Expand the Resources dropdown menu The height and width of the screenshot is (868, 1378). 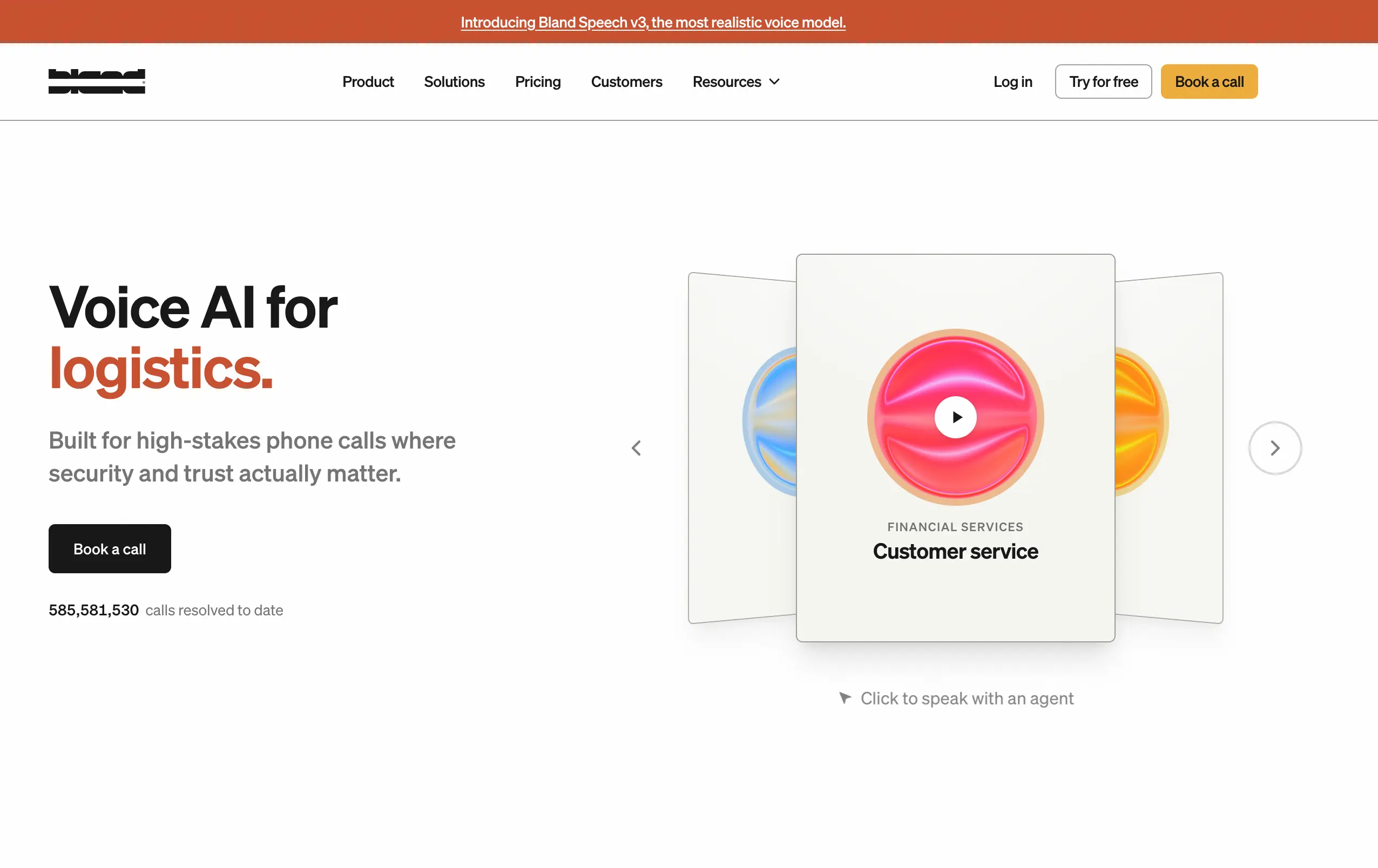click(736, 82)
